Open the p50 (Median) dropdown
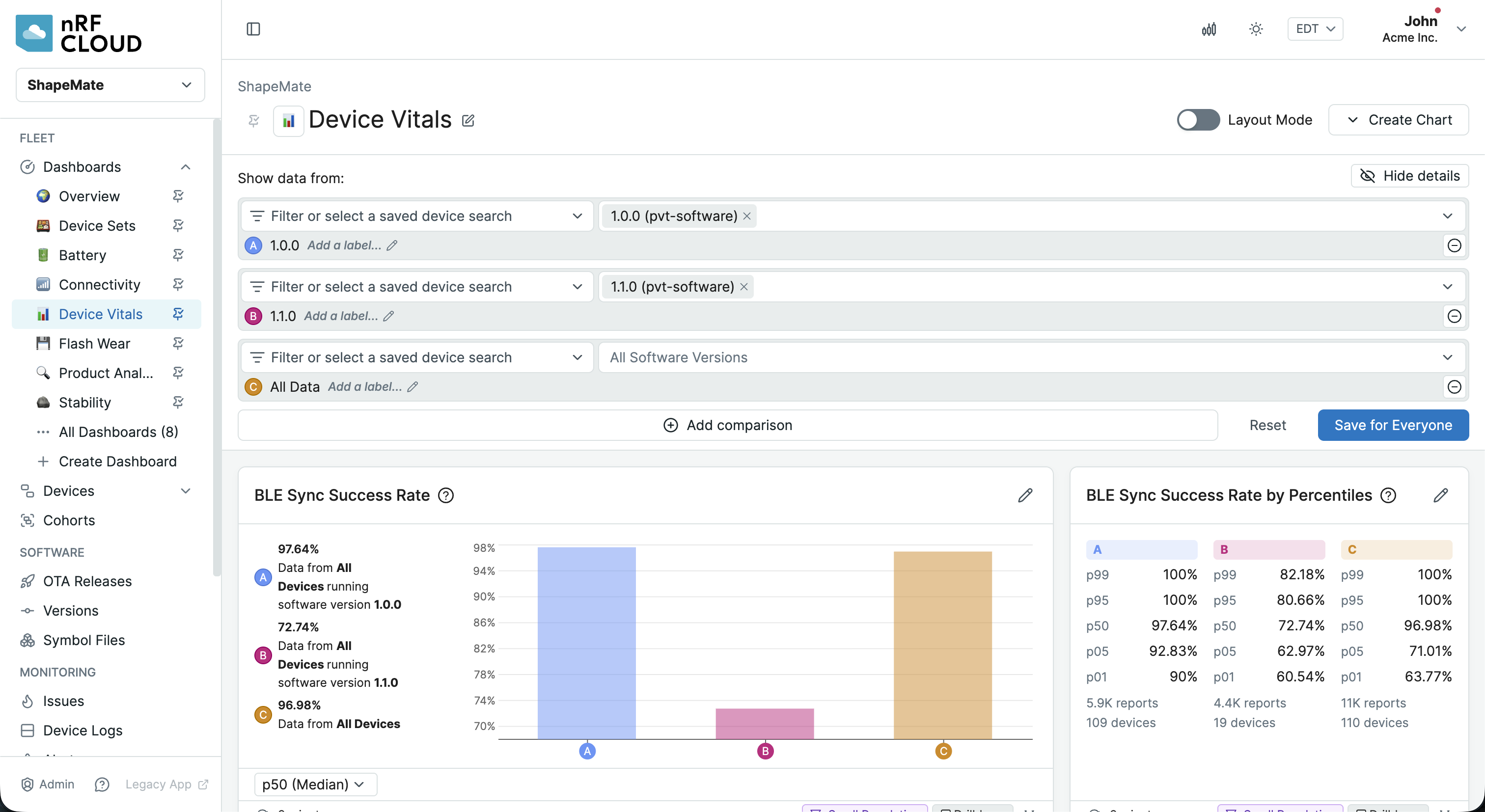1485x812 pixels. pos(315,785)
